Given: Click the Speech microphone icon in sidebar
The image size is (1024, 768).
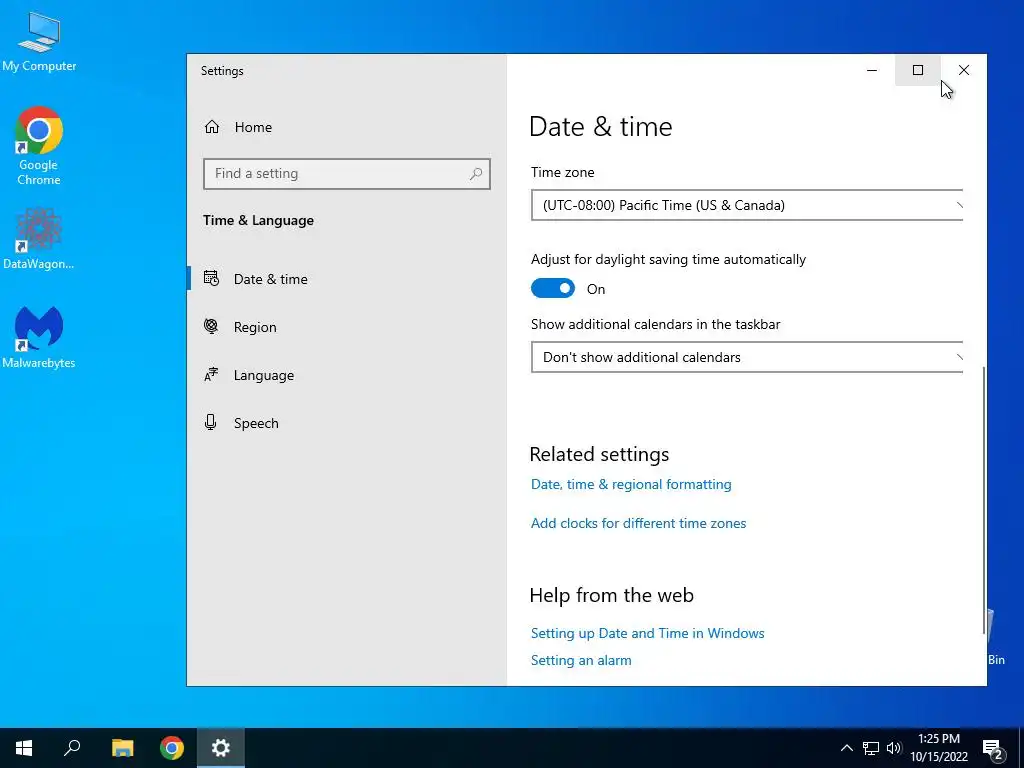Looking at the screenshot, I should [x=210, y=422].
